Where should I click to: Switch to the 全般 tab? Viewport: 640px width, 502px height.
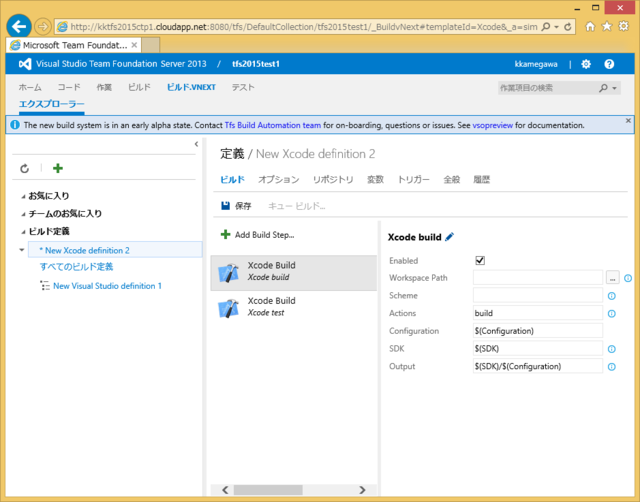click(x=451, y=180)
